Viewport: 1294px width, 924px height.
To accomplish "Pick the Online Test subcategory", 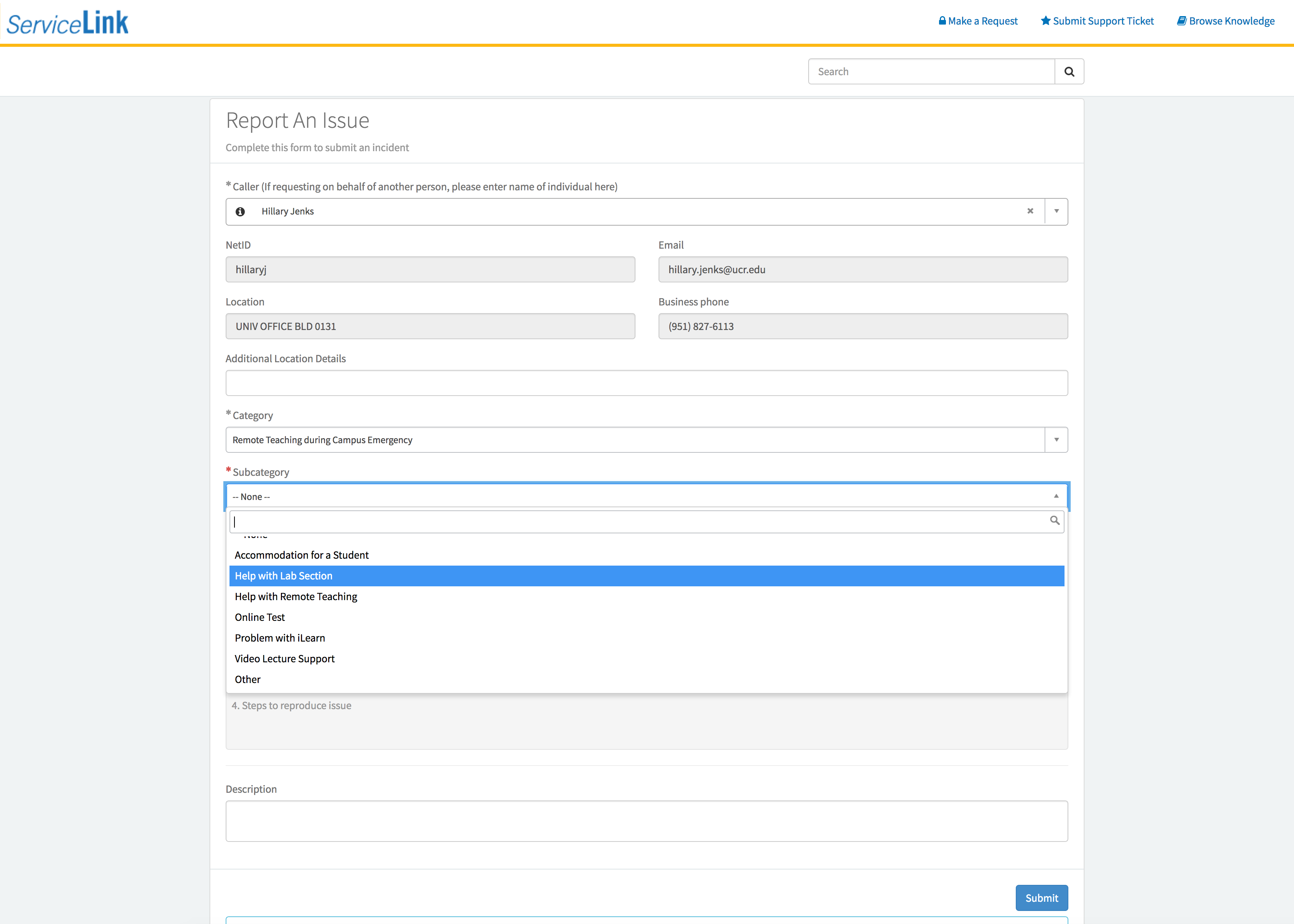I will [259, 617].
